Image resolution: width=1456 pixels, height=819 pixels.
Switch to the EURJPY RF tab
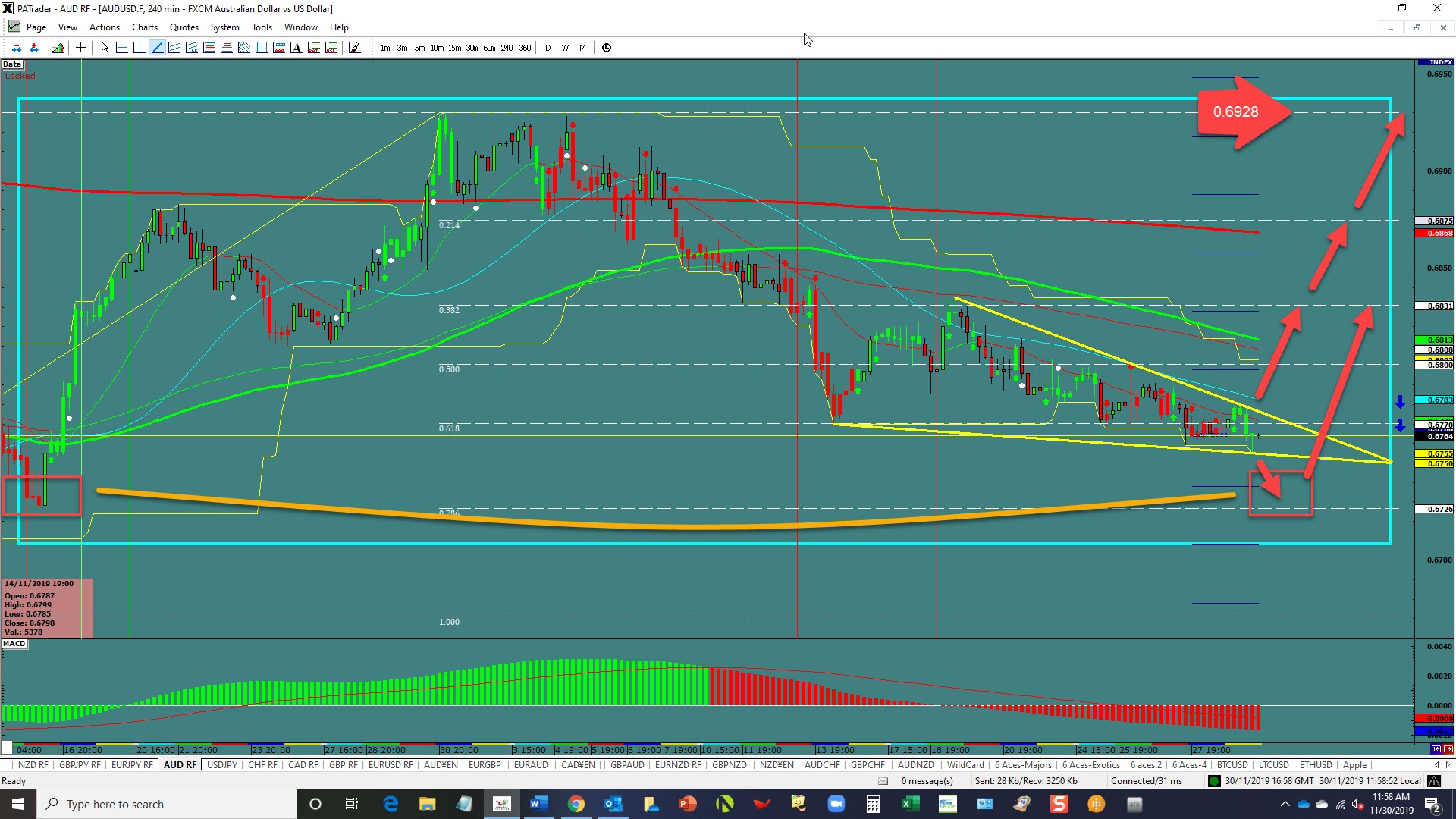(x=132, y=765)
